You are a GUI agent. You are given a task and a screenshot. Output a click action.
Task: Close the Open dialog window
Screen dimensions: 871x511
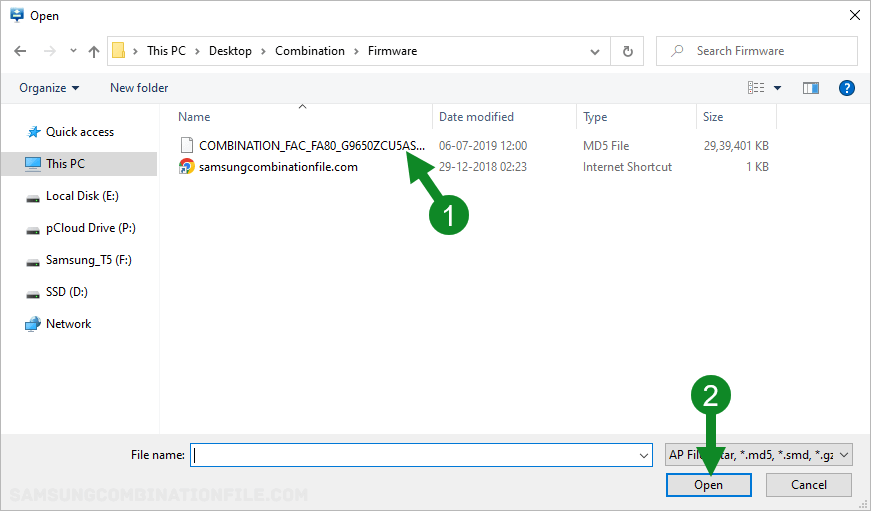point(855,16)
